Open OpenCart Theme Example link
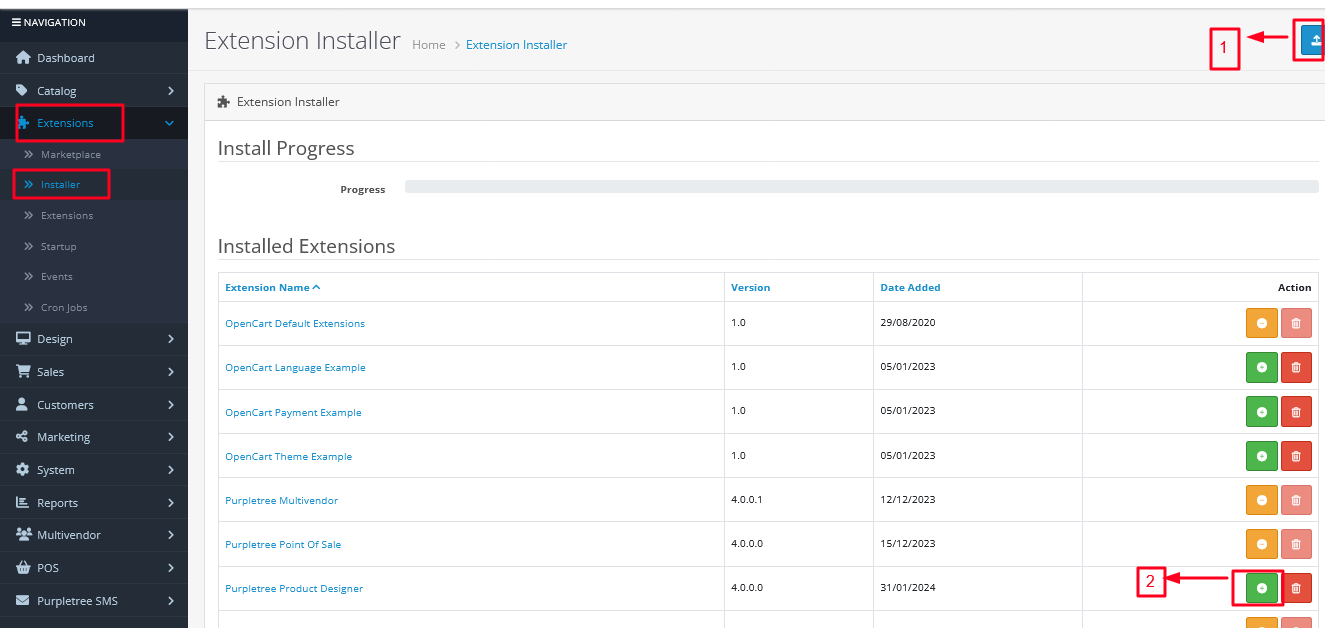 pyautogui.click(x=289, y=456)
